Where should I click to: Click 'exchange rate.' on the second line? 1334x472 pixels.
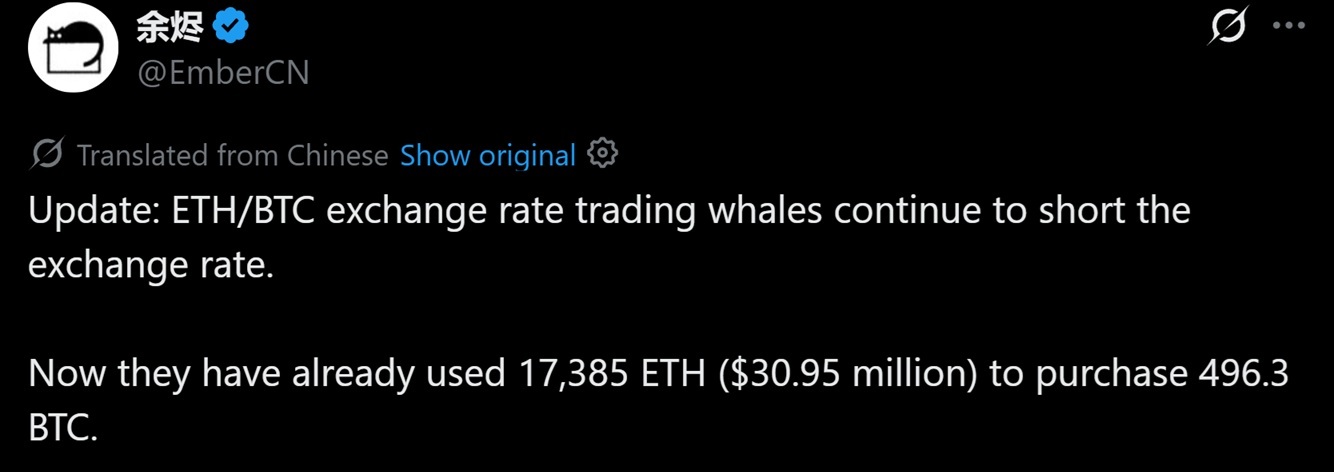click(x=151, y=266)
